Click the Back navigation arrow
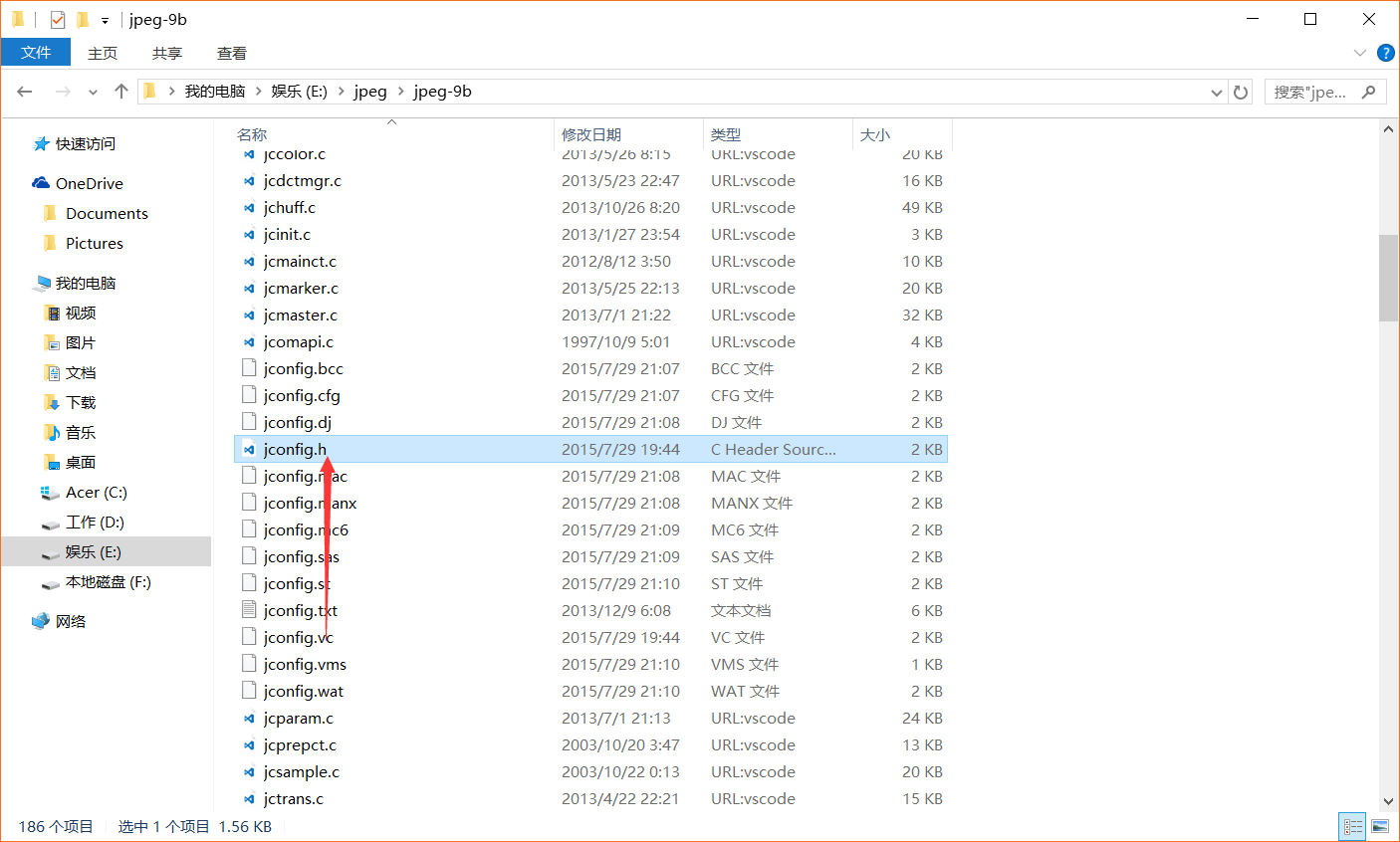 24,91
